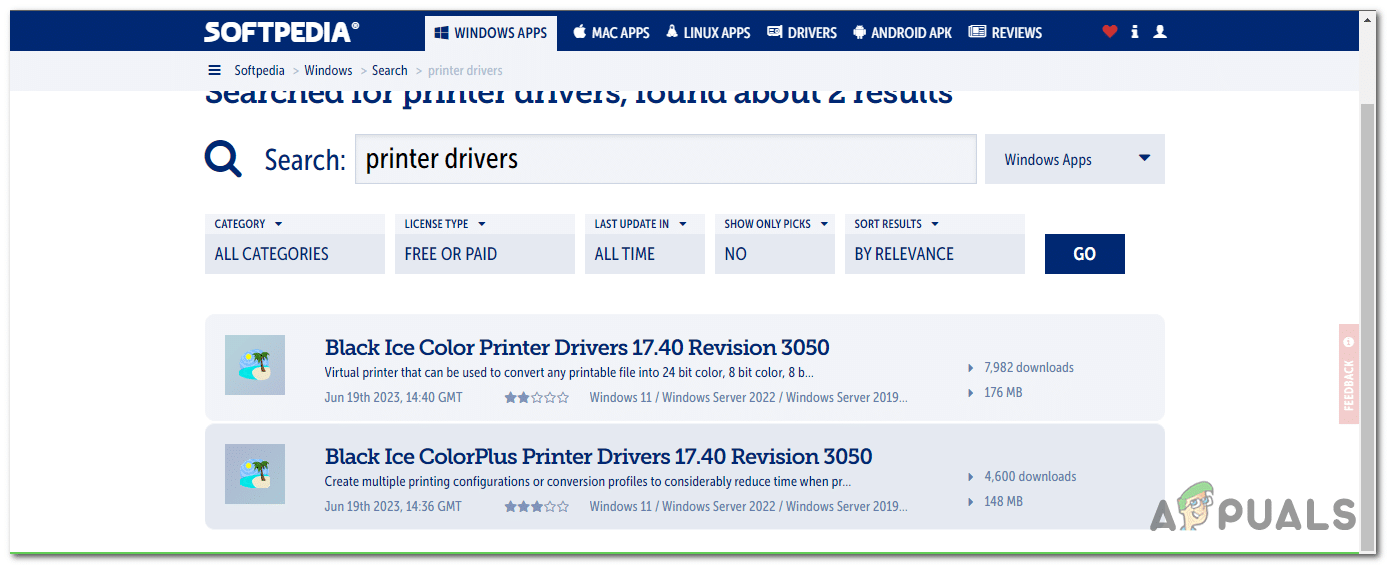This screenshot has height=565, width=1387.
Task: Click the user account icon
Action: click(x=1160, y=32)
